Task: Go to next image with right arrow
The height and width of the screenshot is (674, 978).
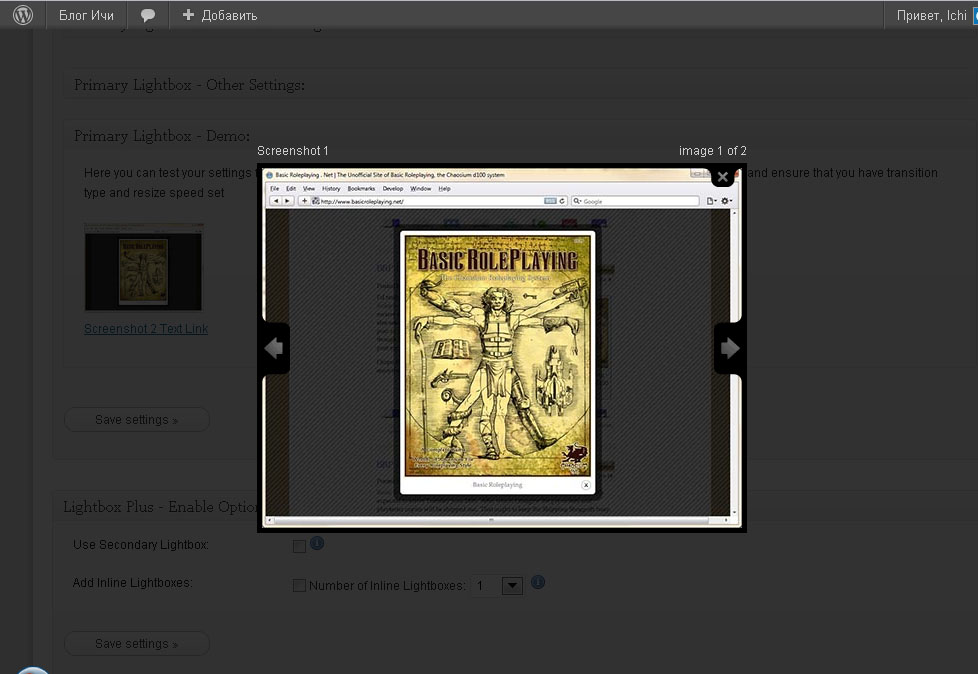Action: 729,348
